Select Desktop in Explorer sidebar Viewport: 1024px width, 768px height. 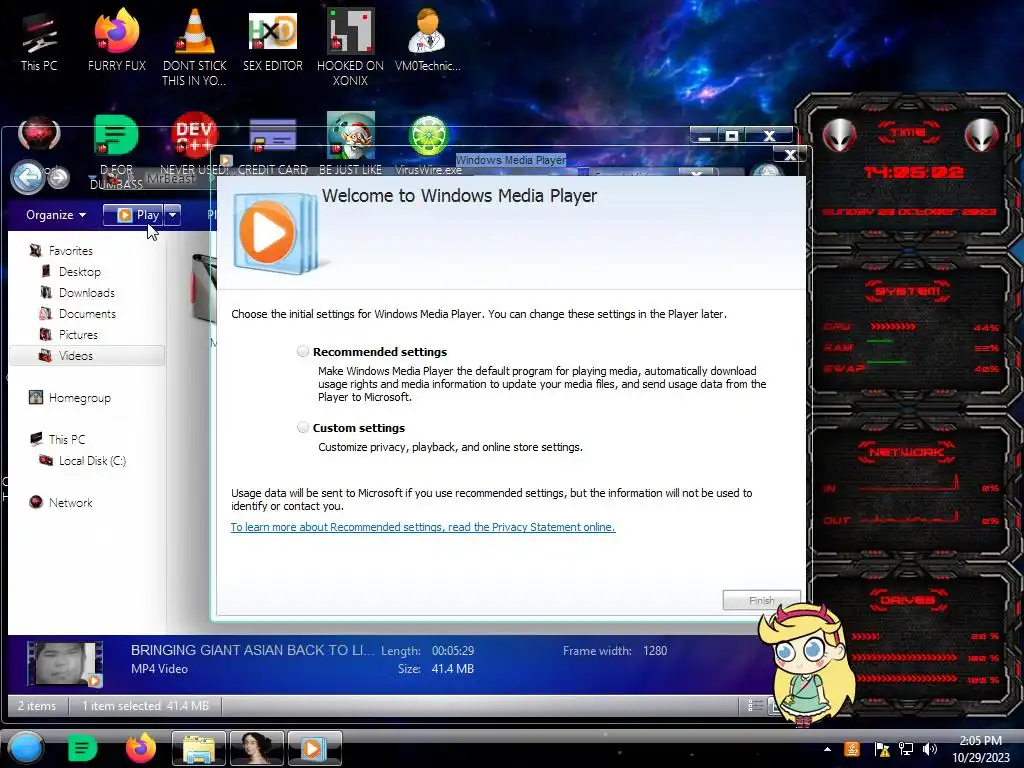(x=79, y=272)
